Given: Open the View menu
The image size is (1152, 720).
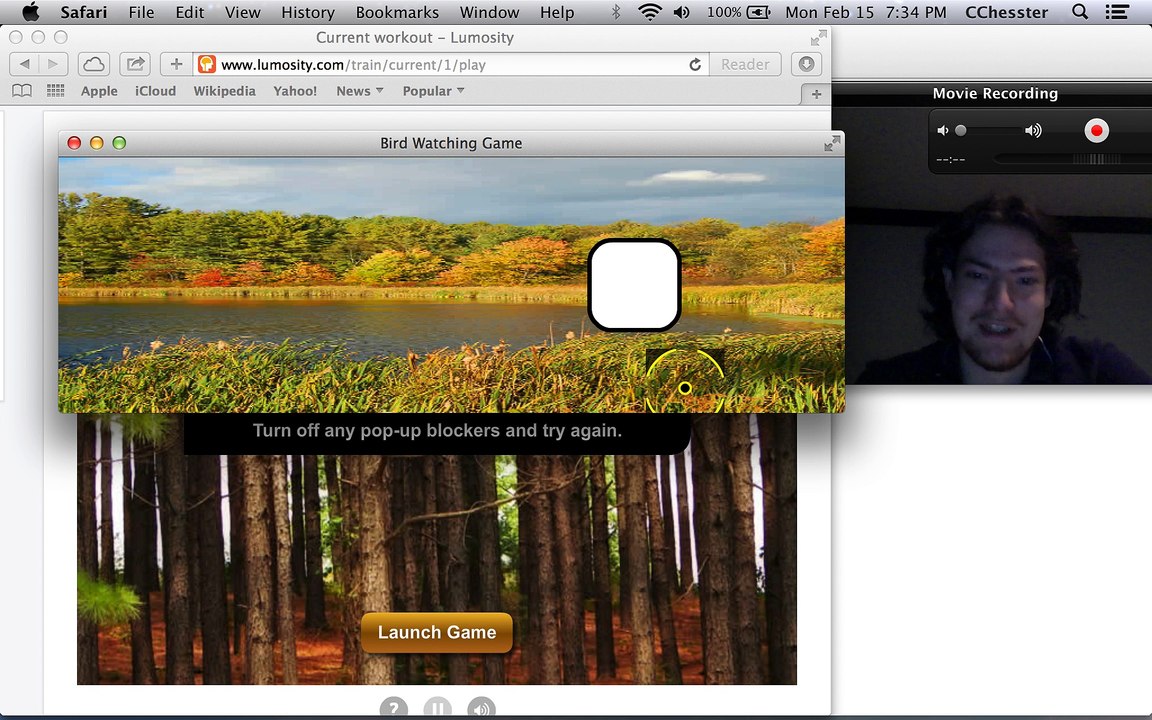Looking at the screenshot, I should [242, 12].
